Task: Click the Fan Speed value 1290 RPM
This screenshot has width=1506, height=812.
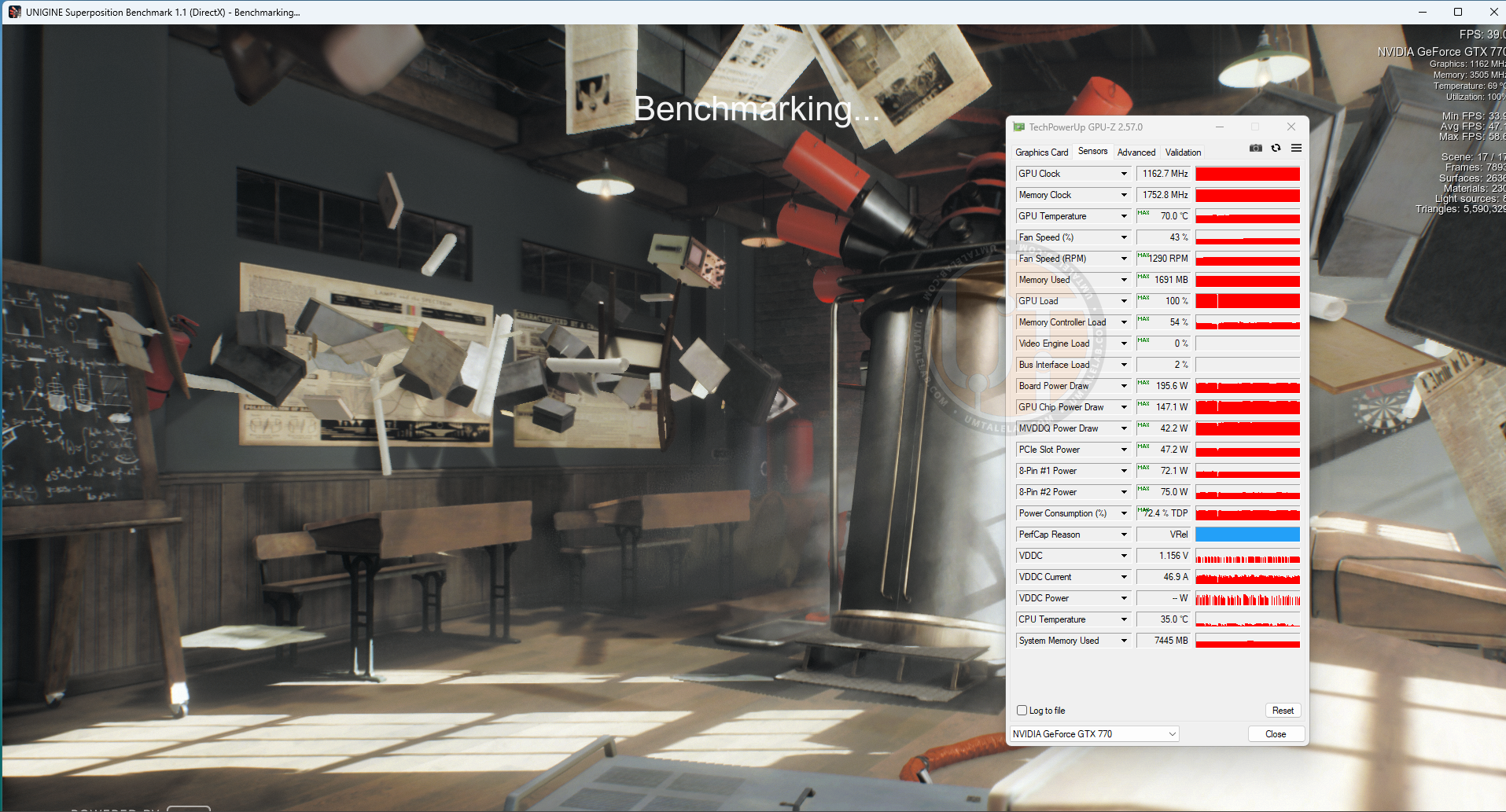Action: point(1165,259)
